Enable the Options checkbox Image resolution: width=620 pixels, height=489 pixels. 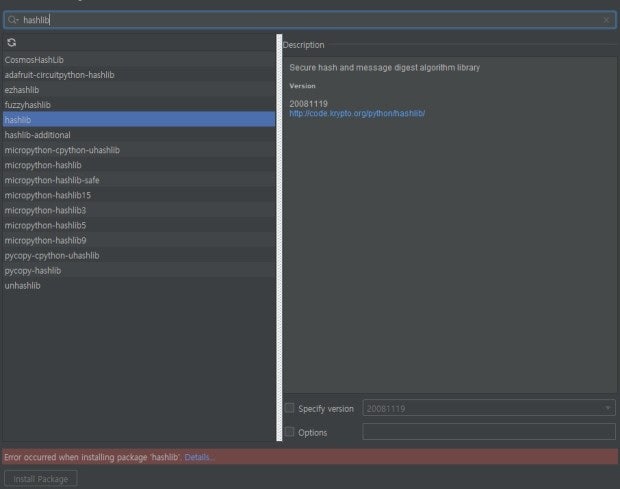[290, 432]
